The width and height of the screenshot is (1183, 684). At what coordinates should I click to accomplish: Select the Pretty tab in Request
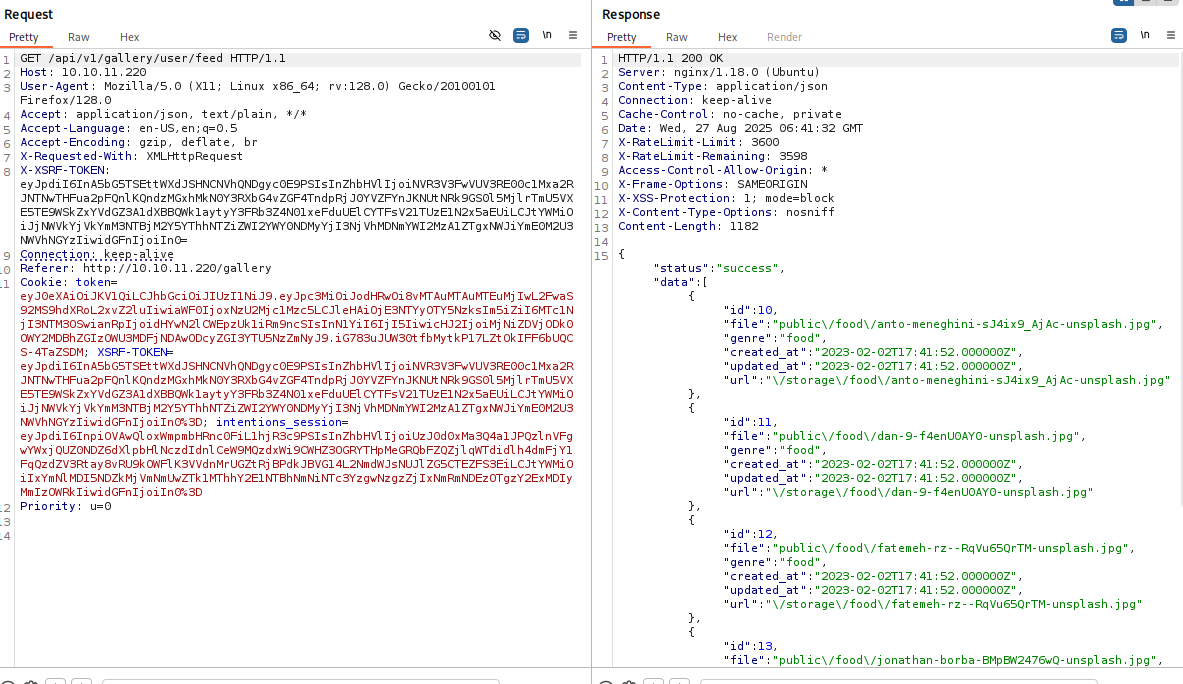click(23, 37)
